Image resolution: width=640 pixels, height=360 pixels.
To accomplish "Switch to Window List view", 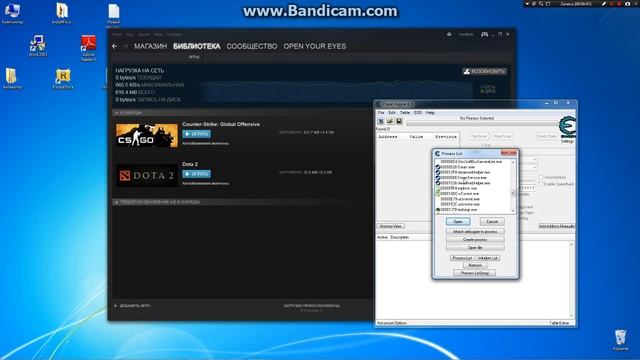I will 488,258.
